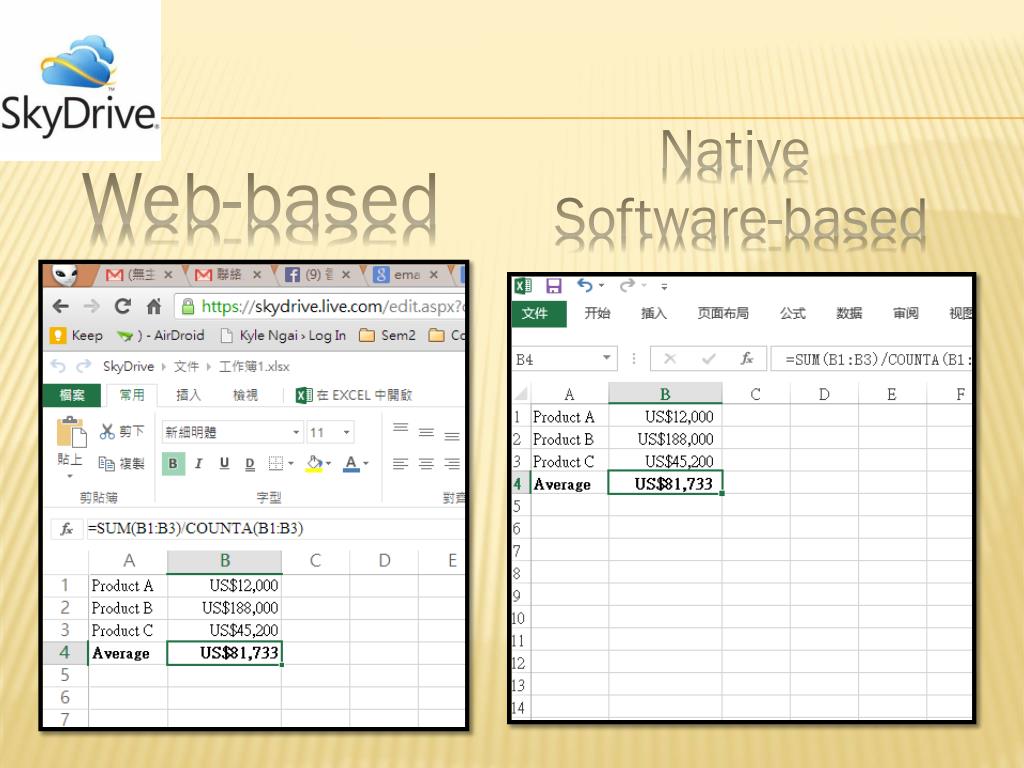Click the Redo arrow in native Excel

click(627, 285)
